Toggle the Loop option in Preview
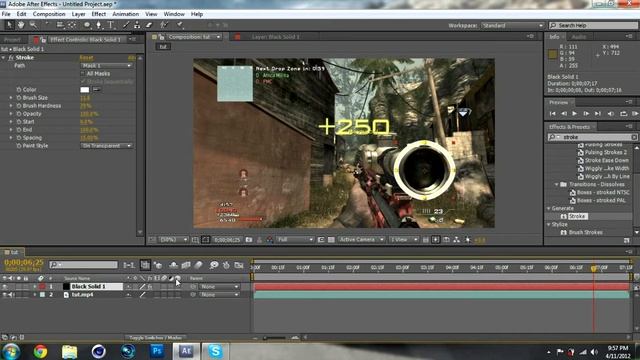The image size is (640, 360). coord(623,113)
